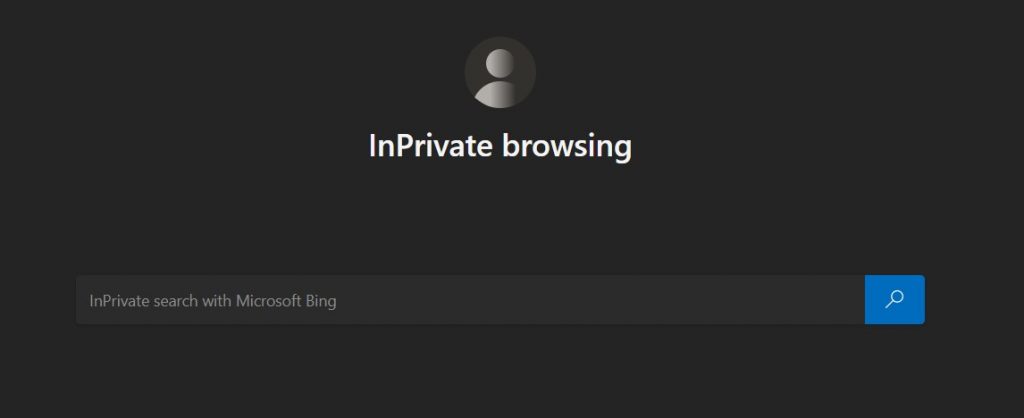Activate the dark search bar
Screen dimensions: 1024x418
click(x=470, y=300)
